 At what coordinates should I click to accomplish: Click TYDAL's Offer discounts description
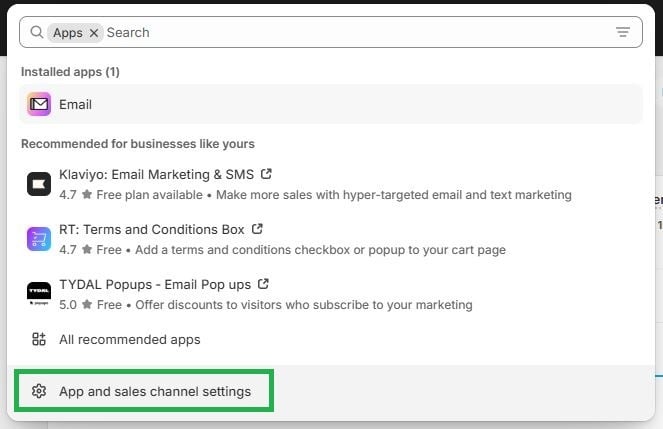coord(304,305)
